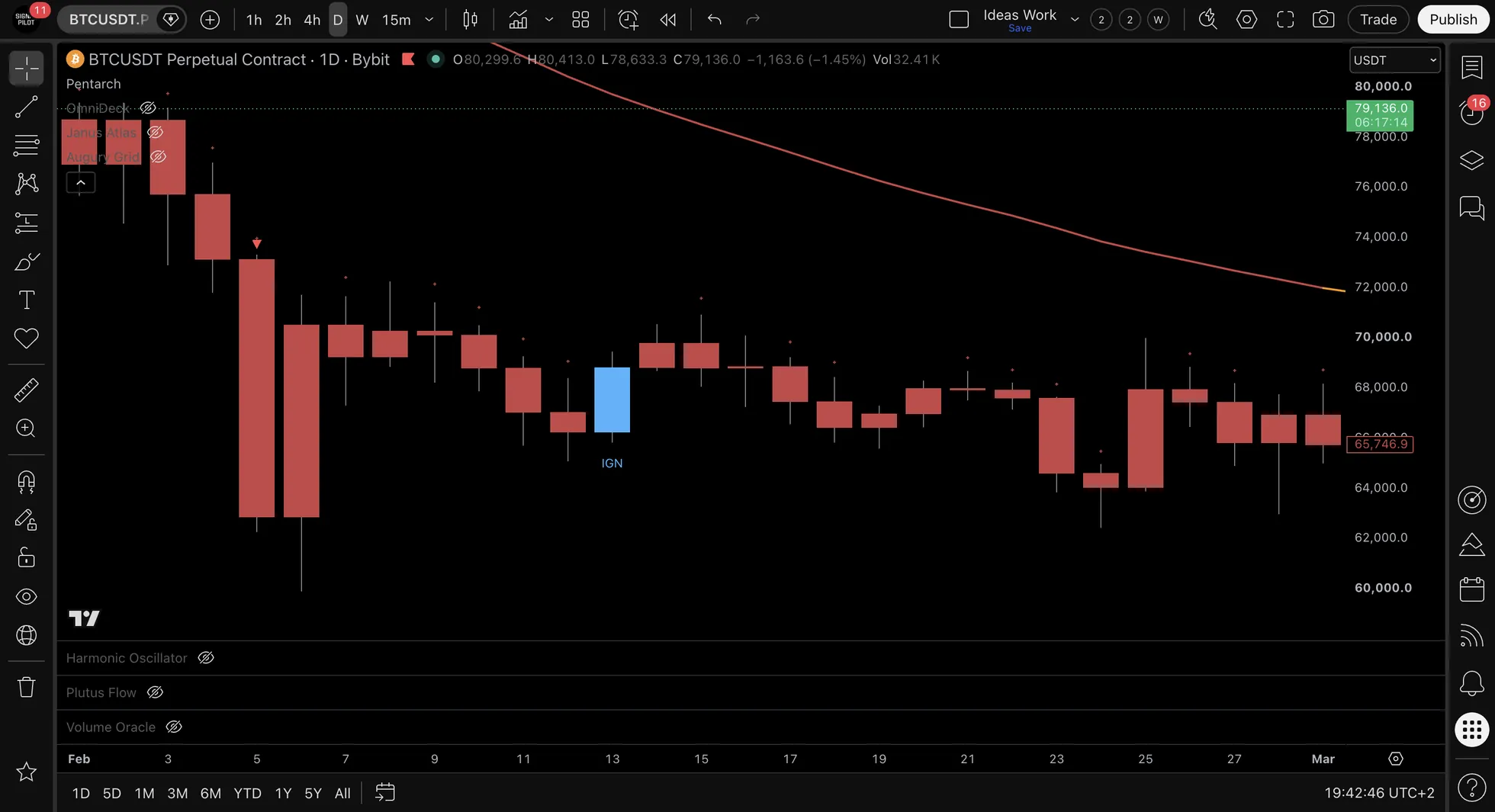This screenshot has height=812, width=1495.
Task: Take a chart snapshot with the camera
Action: (x=1323, y=20)
